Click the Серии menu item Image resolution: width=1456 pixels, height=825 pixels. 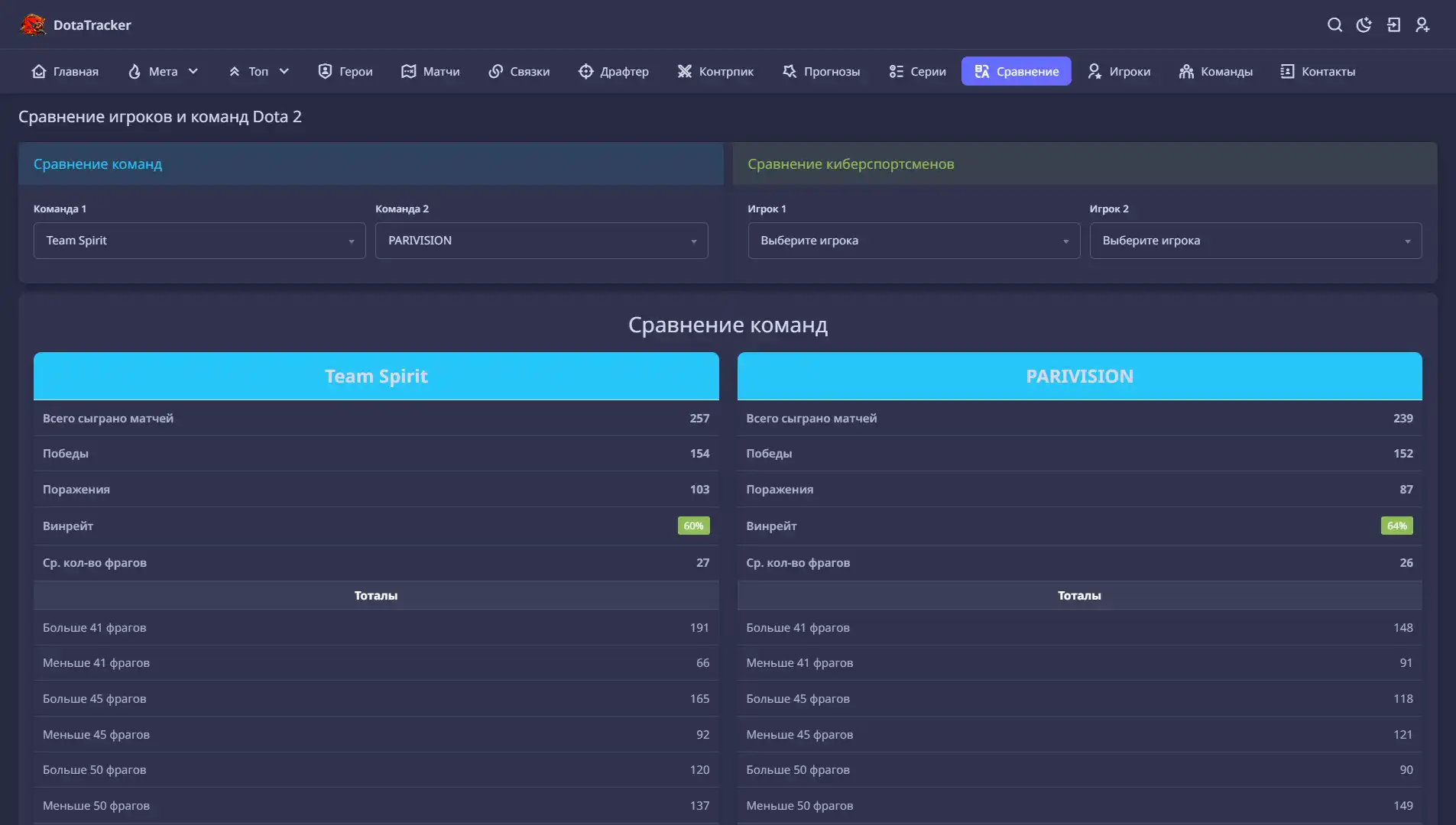coord(917,71)
